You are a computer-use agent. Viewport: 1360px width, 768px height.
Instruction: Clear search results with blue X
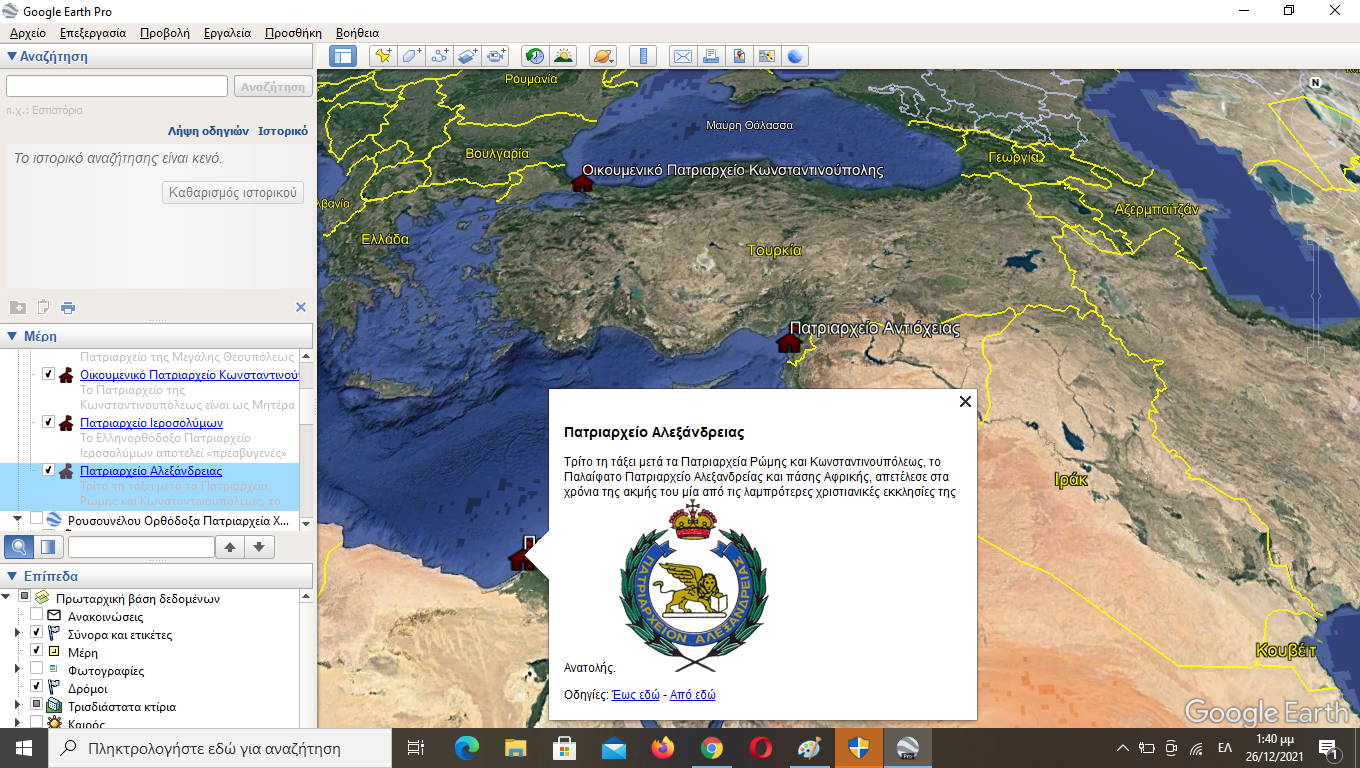(x=300, y=307)
